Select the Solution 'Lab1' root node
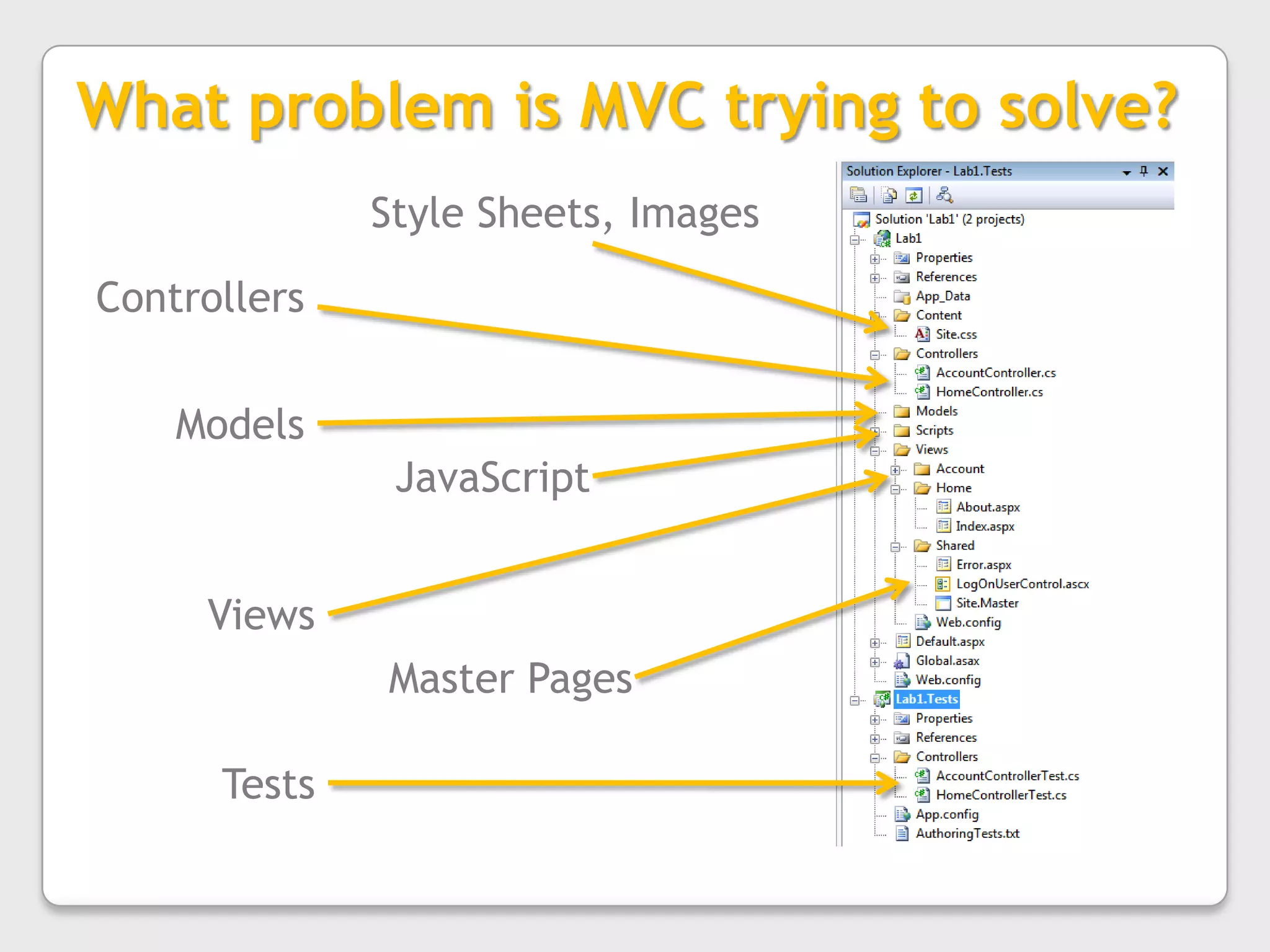Viewport: 1270px width, 952px height. coord(949,219)
